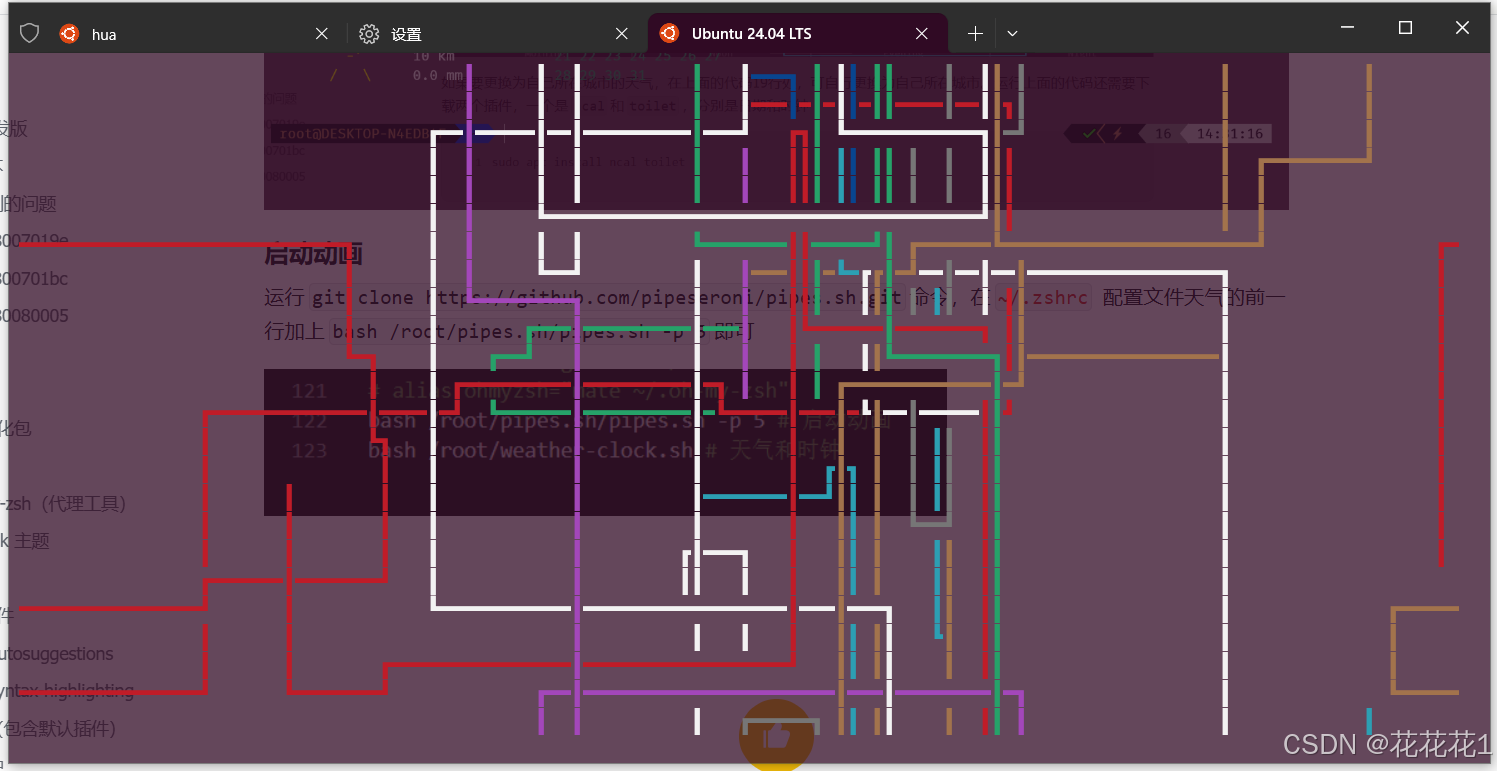Click the 启动动画 heading in the blog page

pos(313,254)
